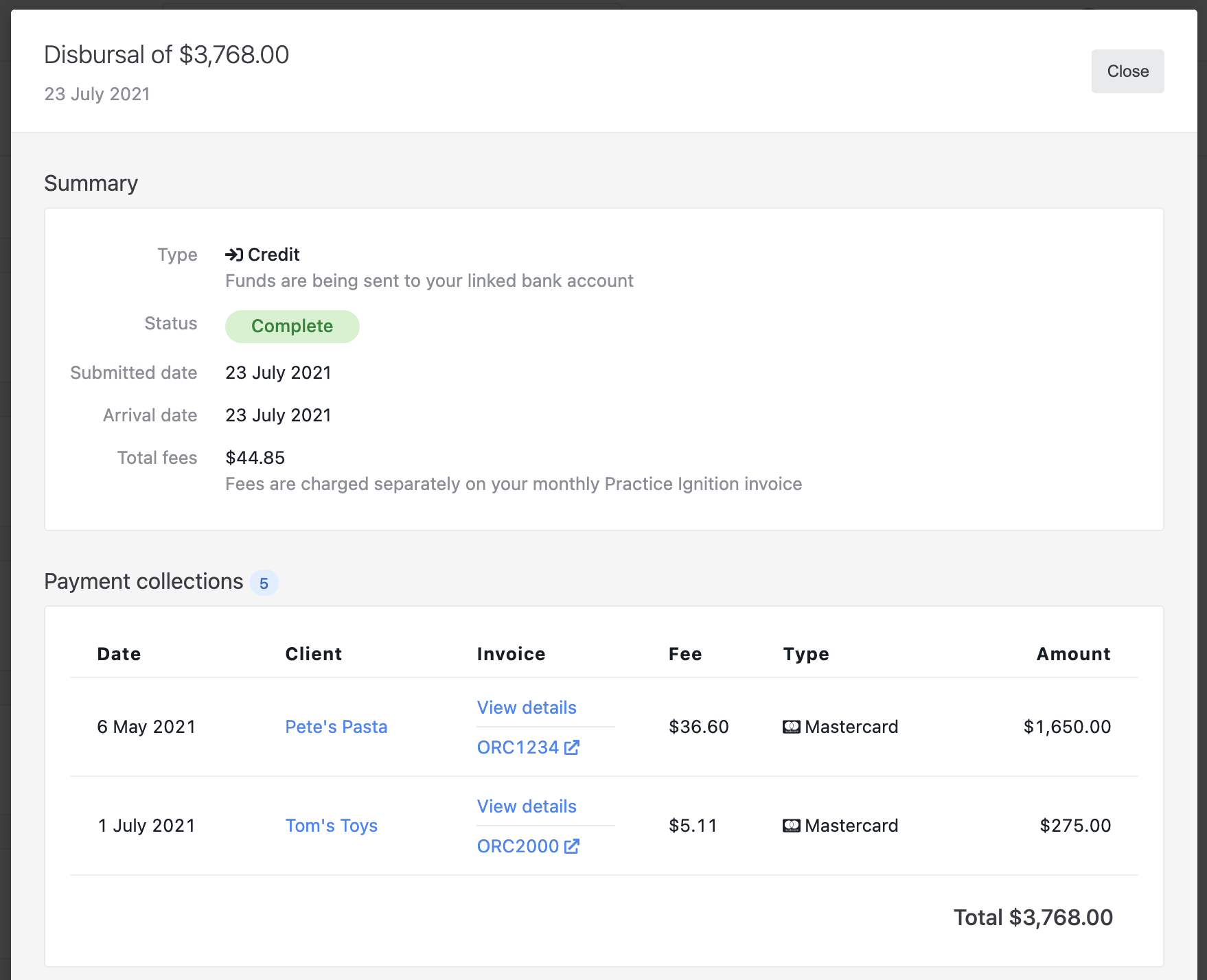Open invoice ORC2000
Screen dimensions: 1207x980
[x=518, y=846]
